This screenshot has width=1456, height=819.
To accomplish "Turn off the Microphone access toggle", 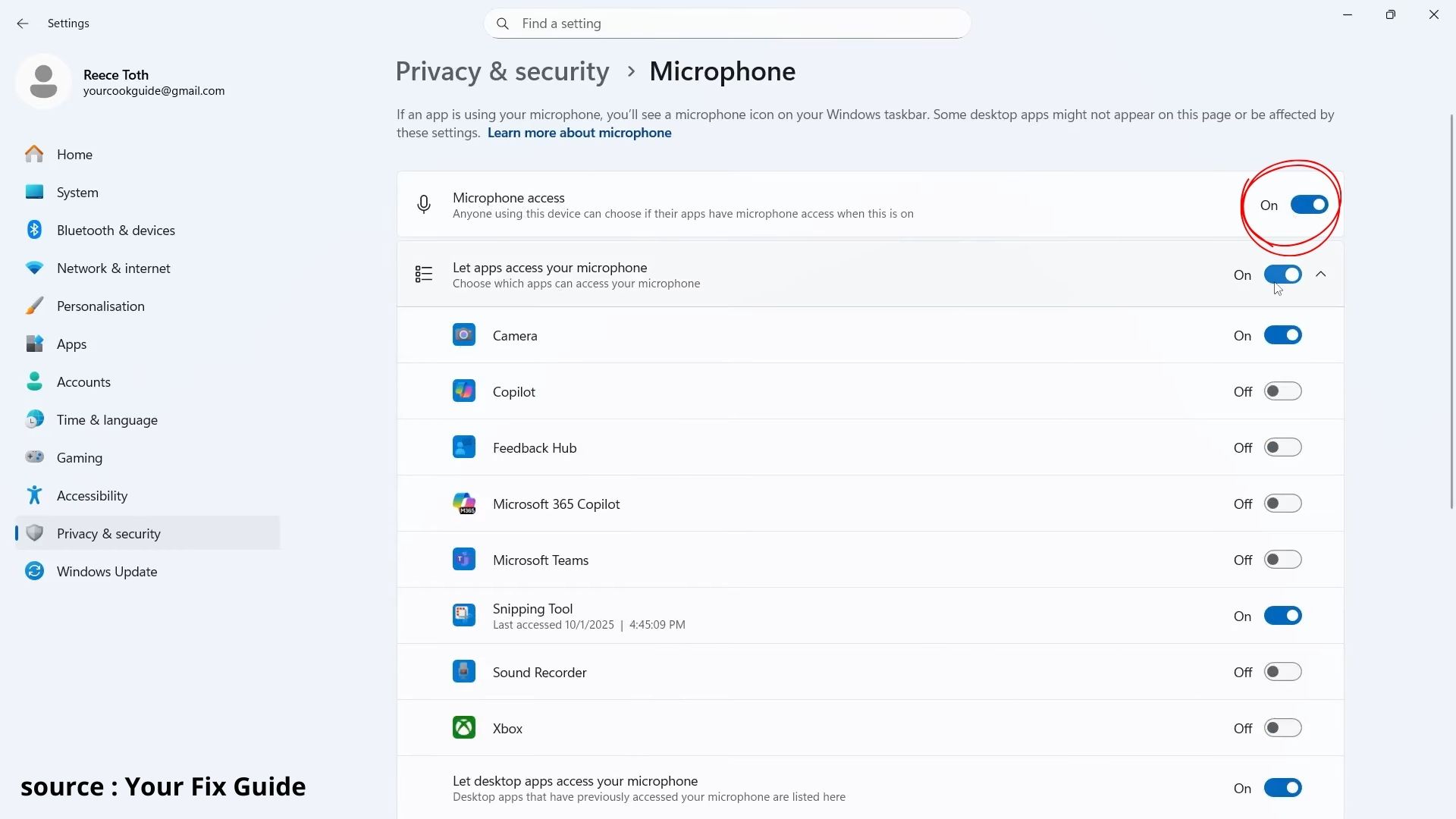I will click(x=1310, y=205).
